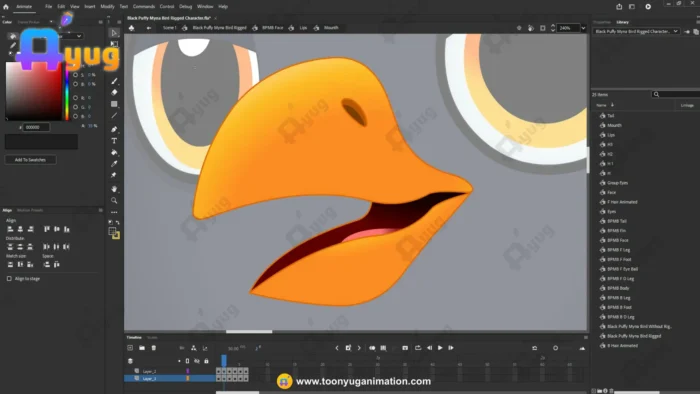Select Layer_2 in the timeline
This screenshot has height=394, width=700.
click(150, 371)
